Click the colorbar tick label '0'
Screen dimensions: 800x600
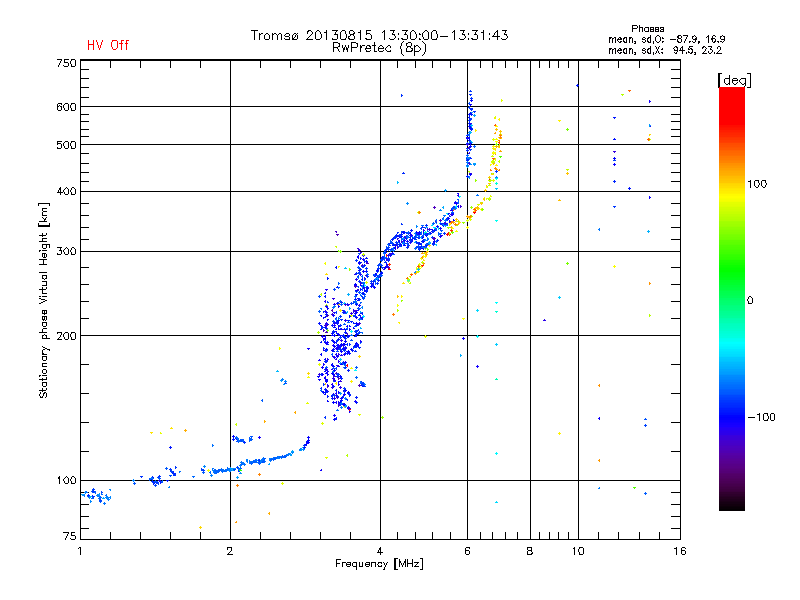click(750, 300)
